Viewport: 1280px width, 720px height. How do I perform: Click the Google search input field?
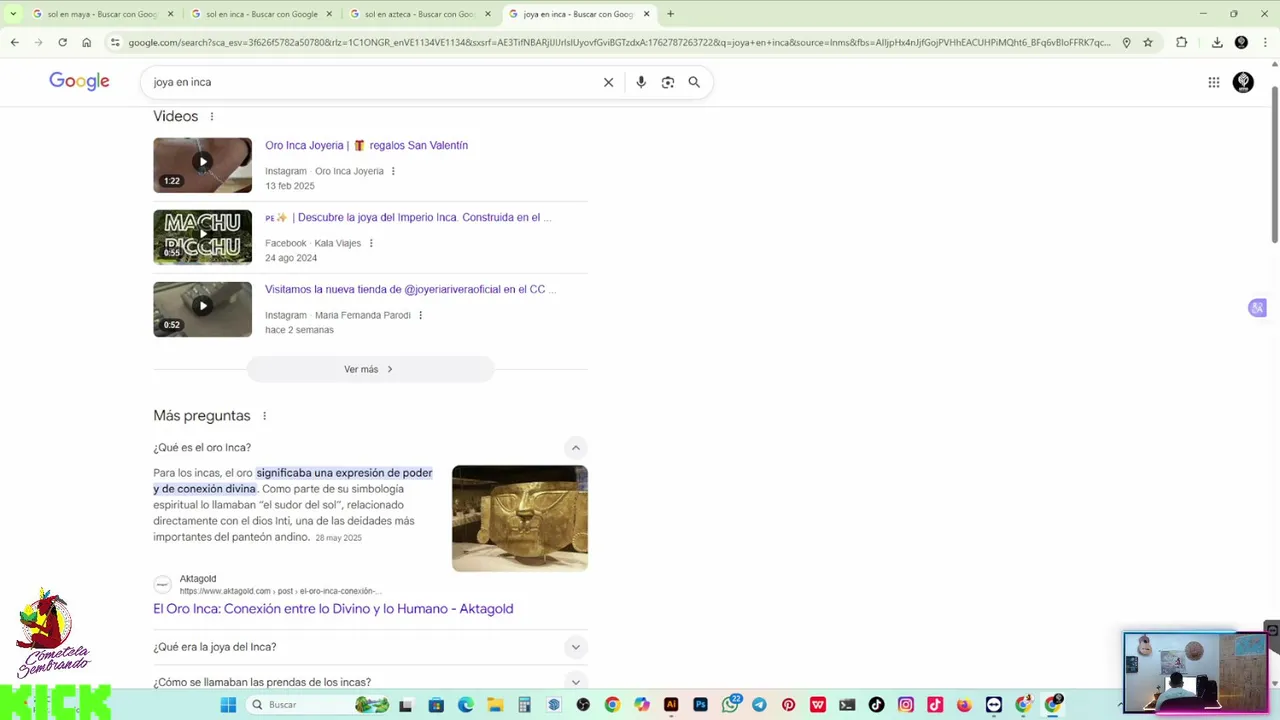[370, 82]
